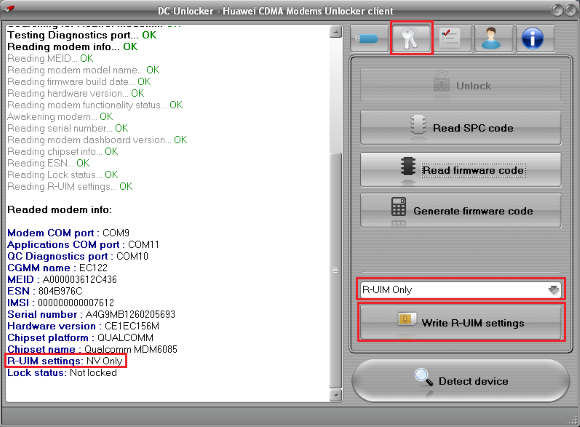580x427 pixels.
Task: Click the window resize grip corner
Action: click(x=573, y=420)
